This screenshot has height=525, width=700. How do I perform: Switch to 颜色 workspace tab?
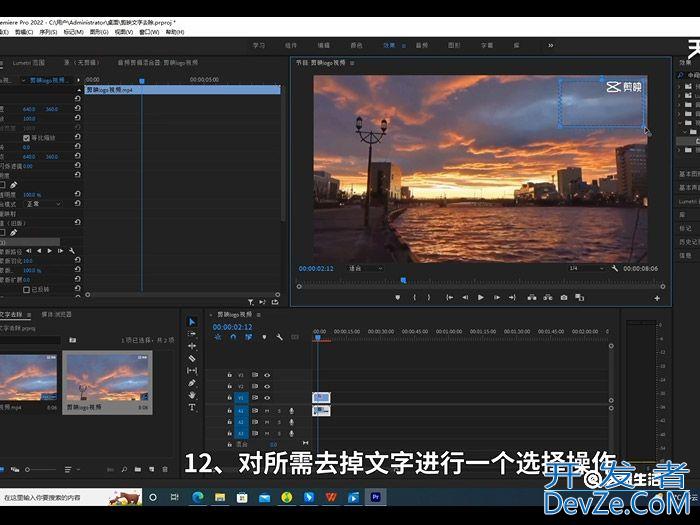coord(356,45)
